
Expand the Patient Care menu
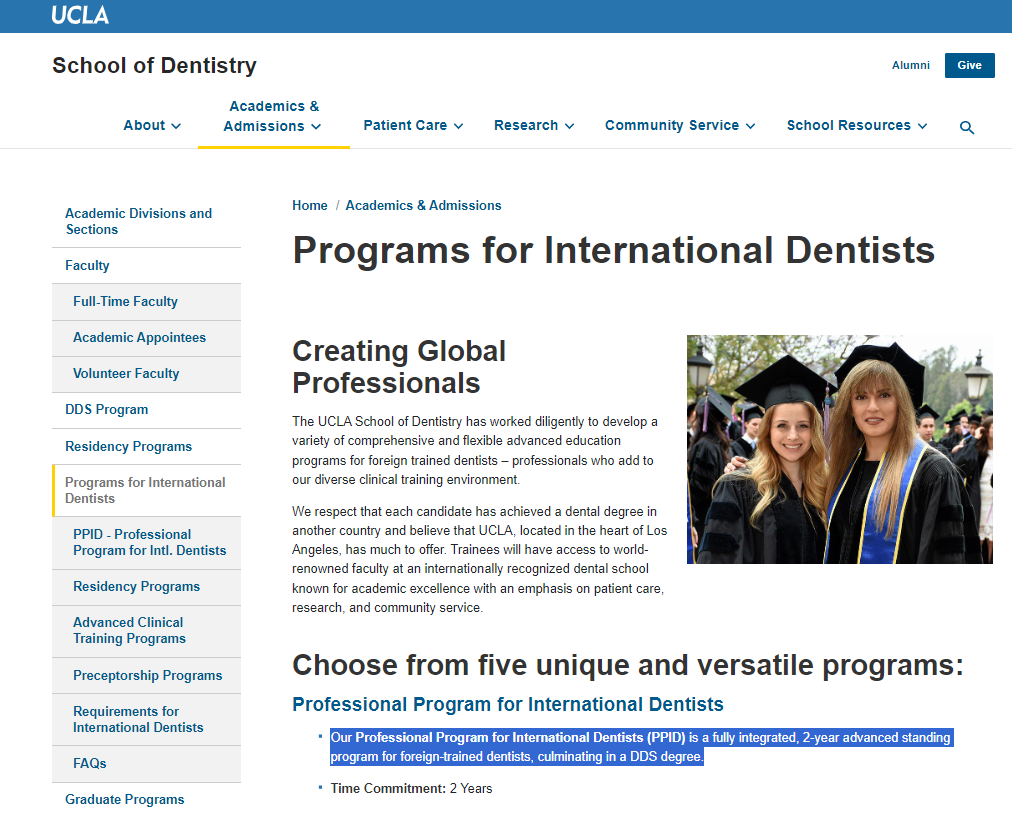(x=413, y=125)
